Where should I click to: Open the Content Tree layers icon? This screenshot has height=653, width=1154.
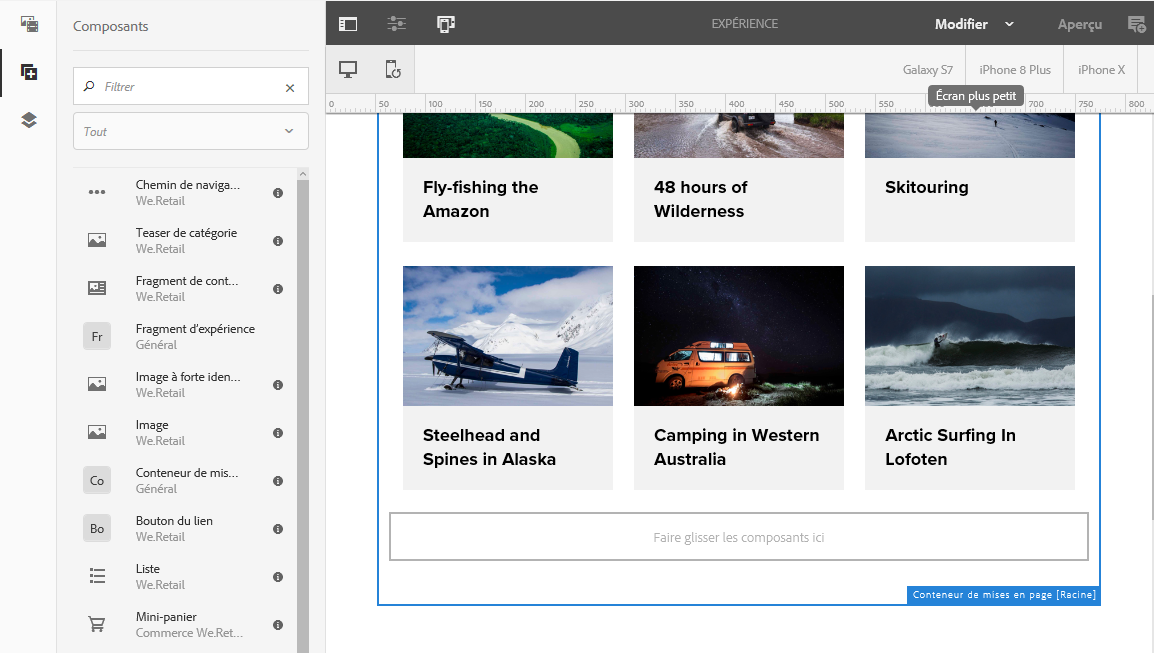29,120
